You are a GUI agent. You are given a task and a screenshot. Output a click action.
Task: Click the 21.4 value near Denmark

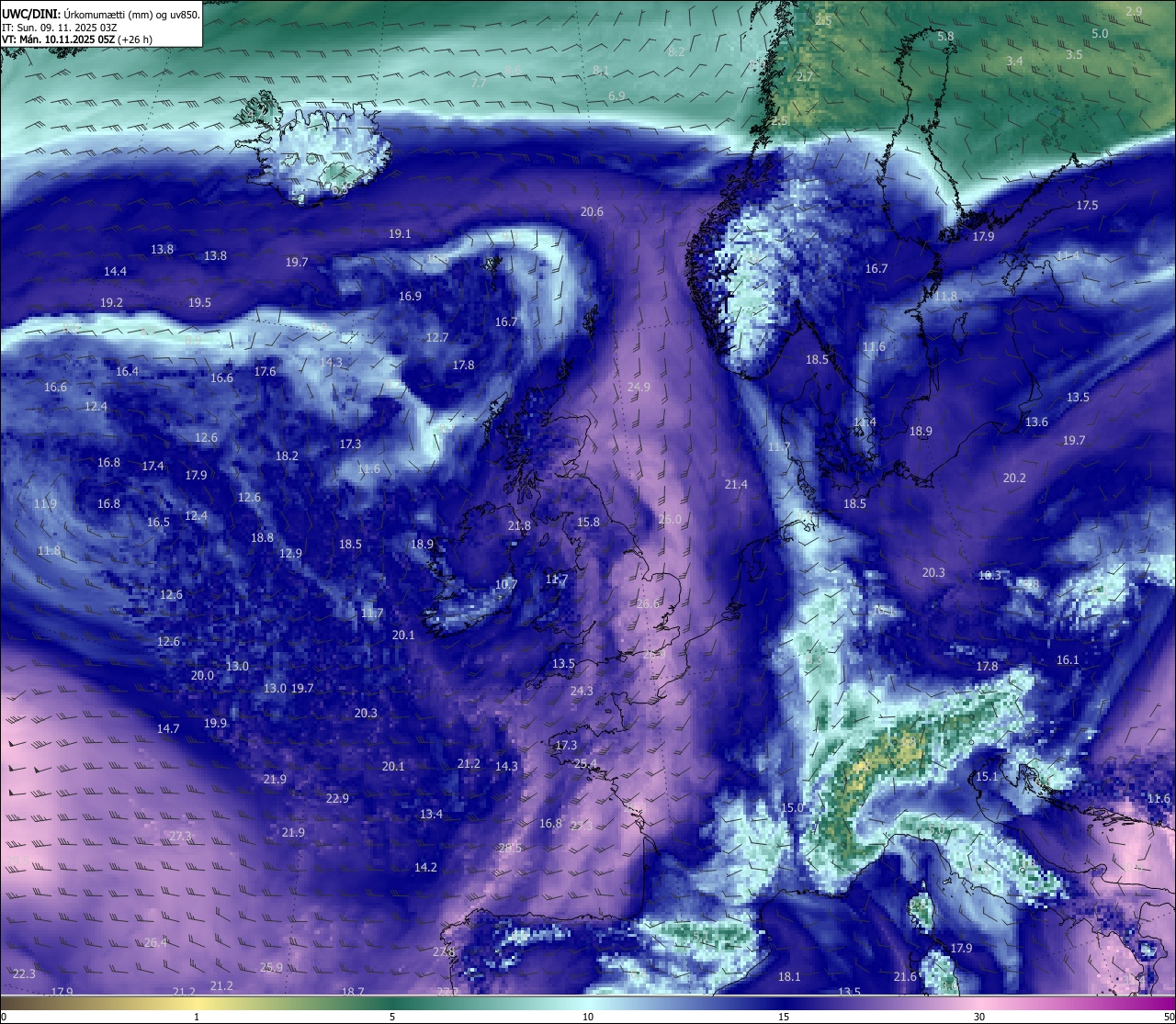coord(736,484)
